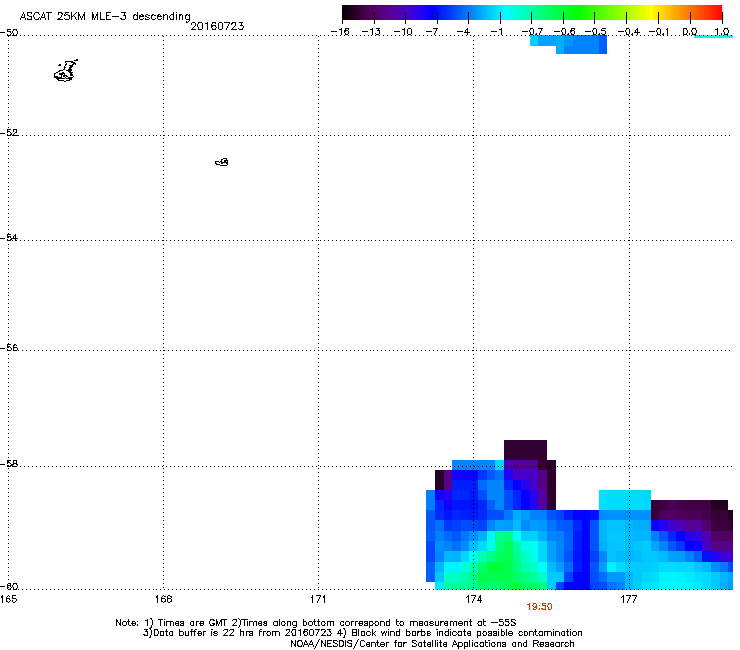Click the -52 latitude axis label
Image resolution: width=740 pixels, height=650 pixels.
click(x=9, y=133)
